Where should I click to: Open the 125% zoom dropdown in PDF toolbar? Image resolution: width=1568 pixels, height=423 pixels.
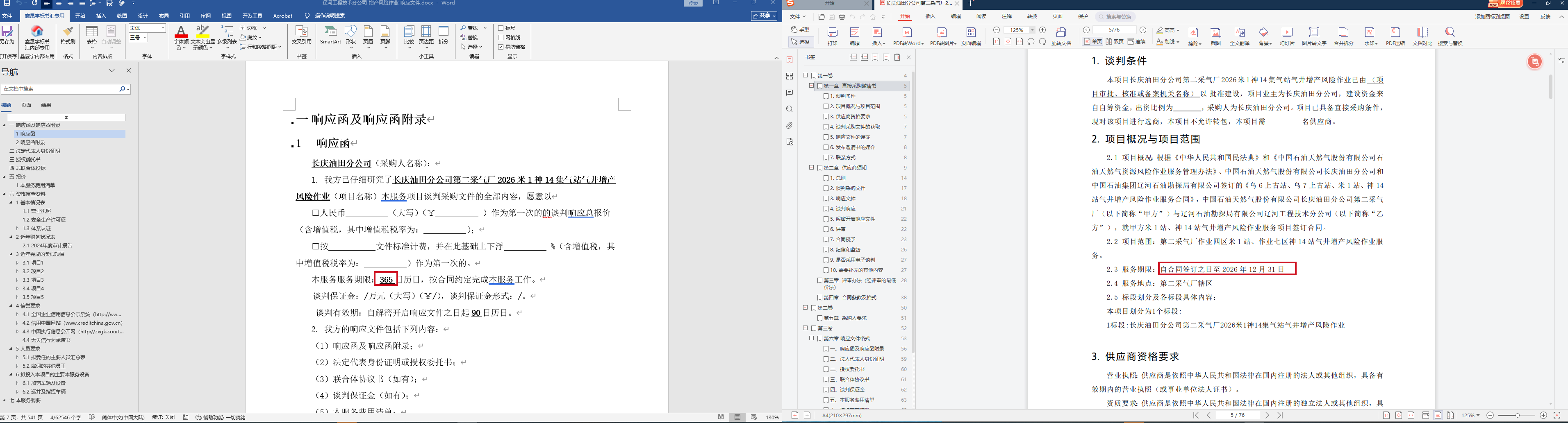click(1032, 30)
